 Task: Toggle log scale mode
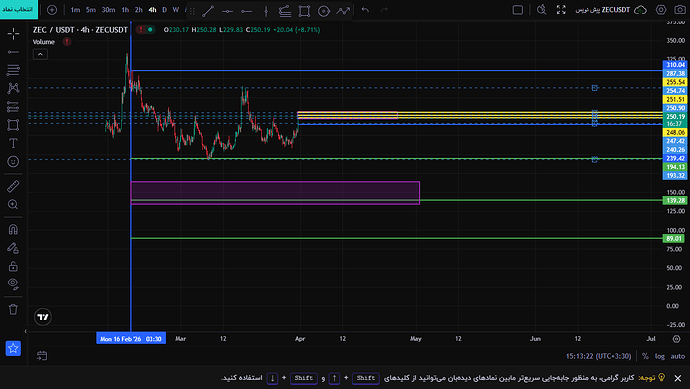659,356
